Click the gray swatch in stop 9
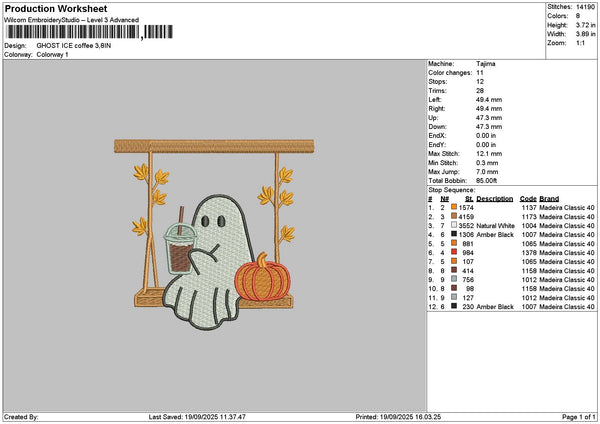 (454, 279)
